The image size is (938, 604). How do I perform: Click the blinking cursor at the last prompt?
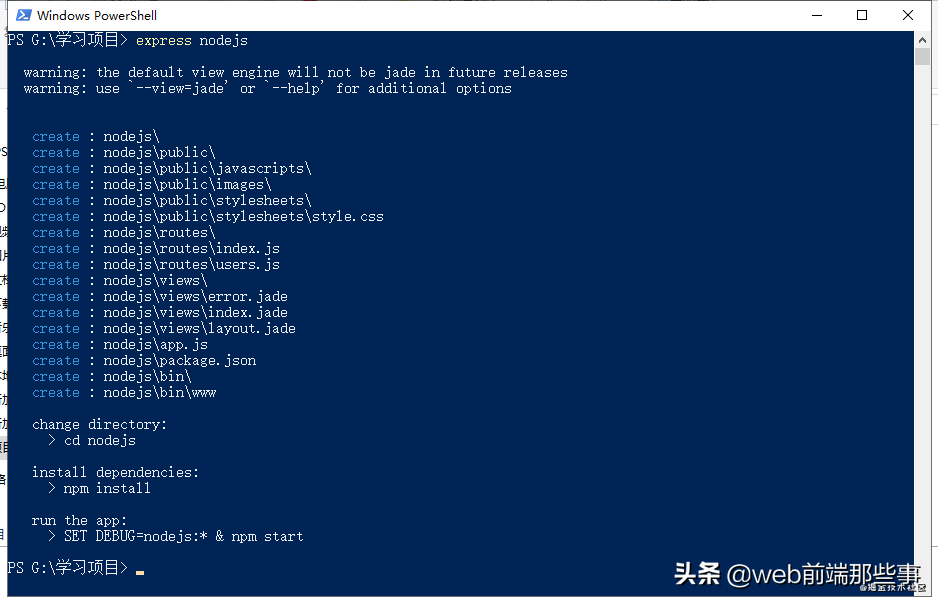tap(140, 571)
